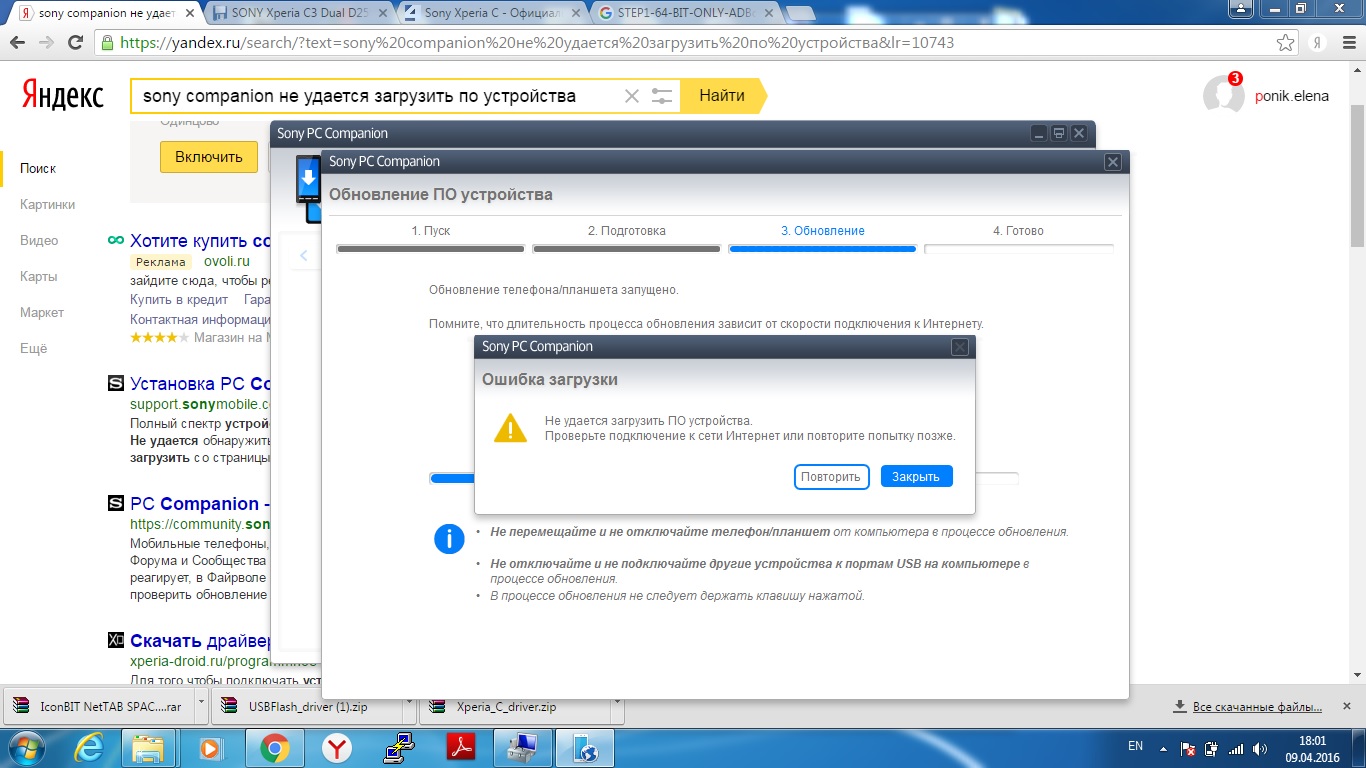Open downloaded IconBIT NetTAB rar file
This screenshot has width=1366, height=768.
[x=100, y=706]
